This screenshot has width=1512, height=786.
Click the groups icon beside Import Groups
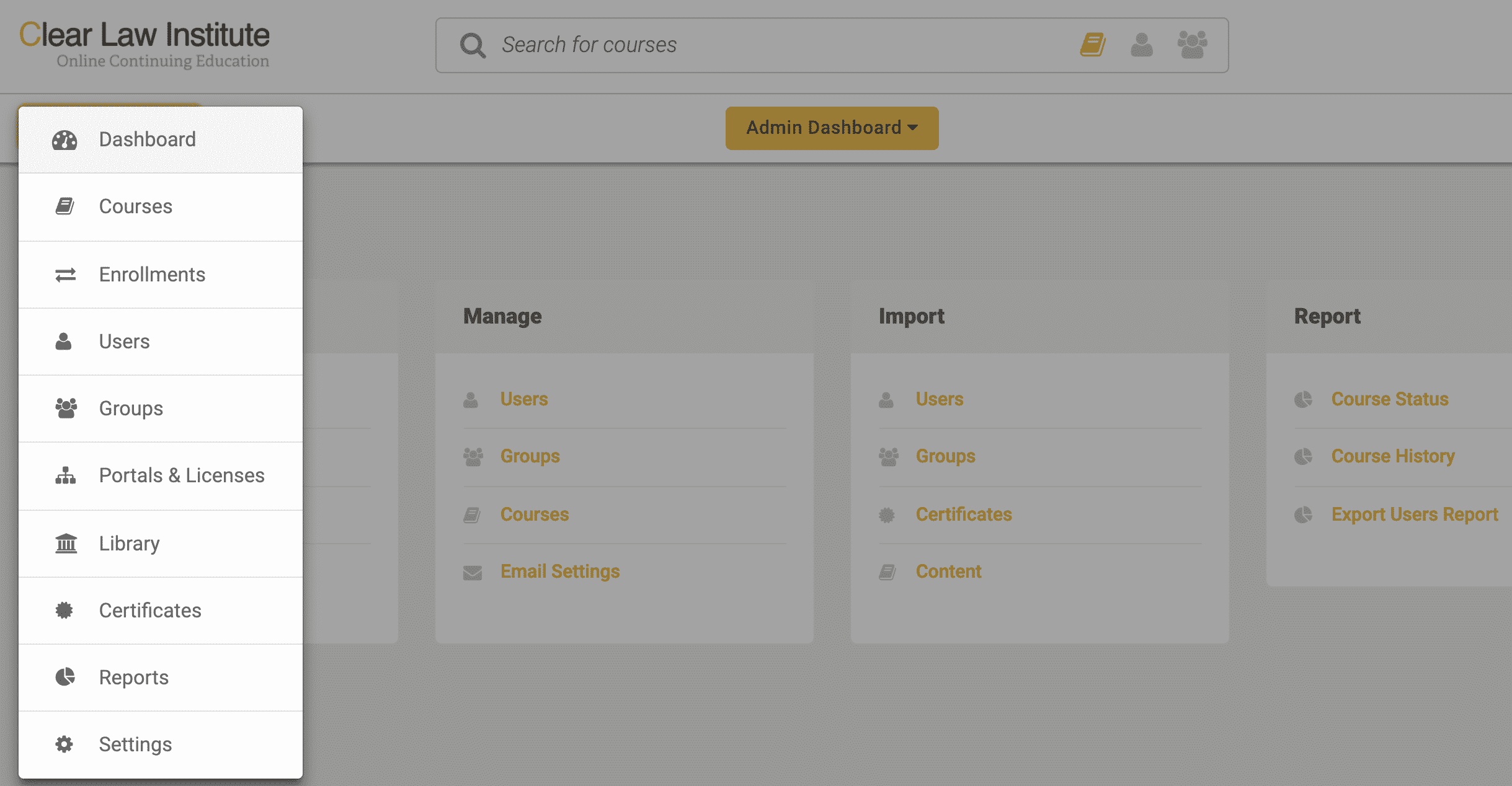(889, 457)
